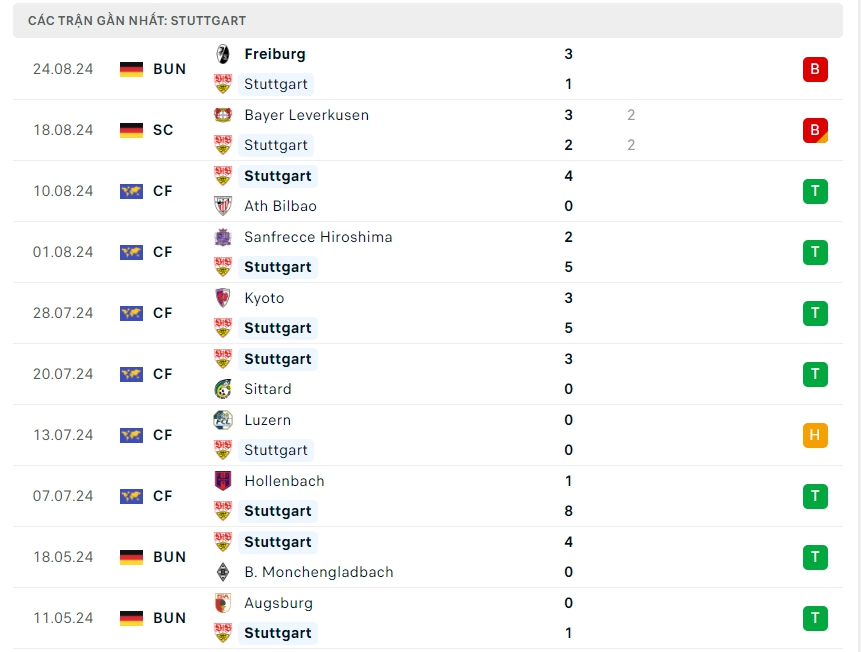Click the Ath Bilbao crest icon

(x=223, y=206)
